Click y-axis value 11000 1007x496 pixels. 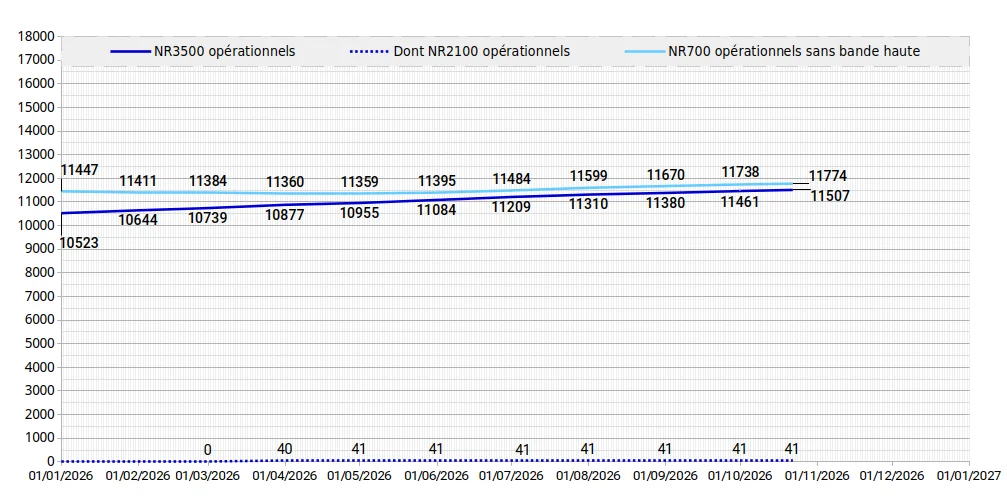tap(39, 202)
